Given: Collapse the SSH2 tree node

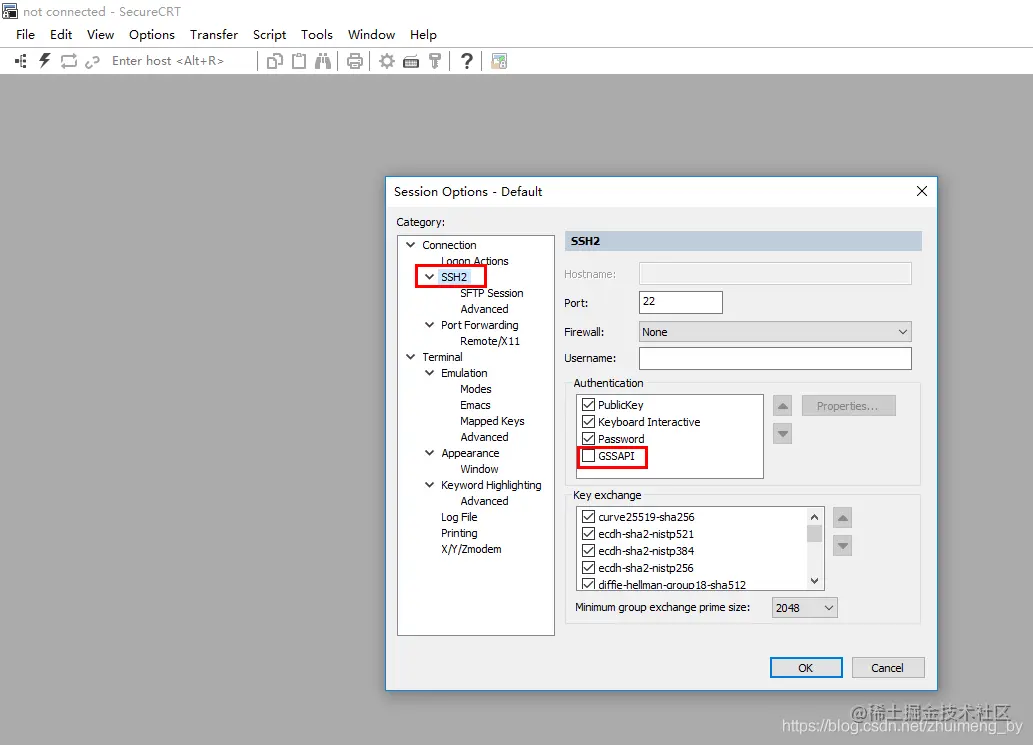Looking at the screenshot, I should point(430,277).
